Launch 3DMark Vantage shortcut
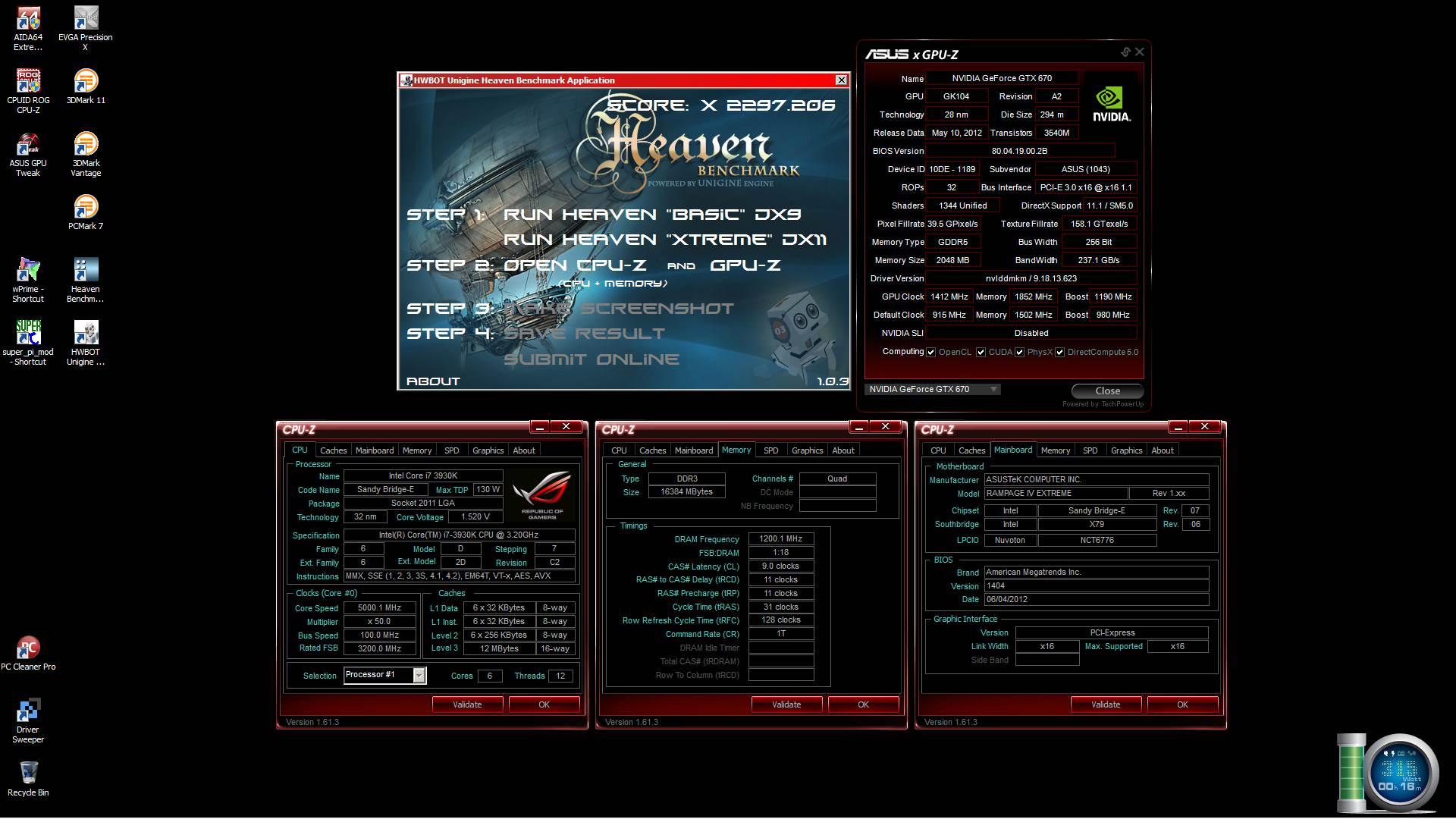 coord(86,155)
